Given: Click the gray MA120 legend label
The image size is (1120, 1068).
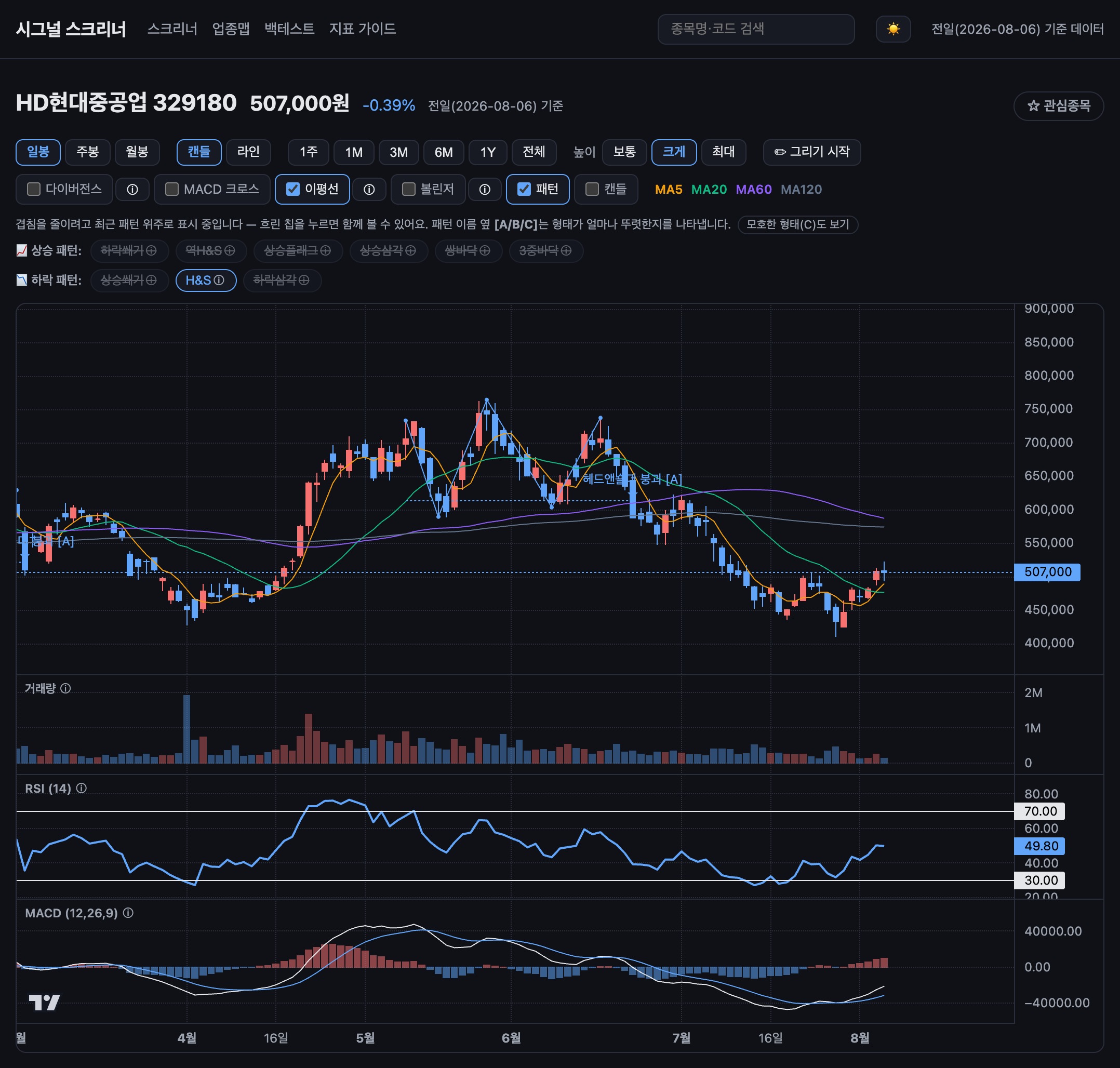Looking at the screenshot, I should (801, 190).
